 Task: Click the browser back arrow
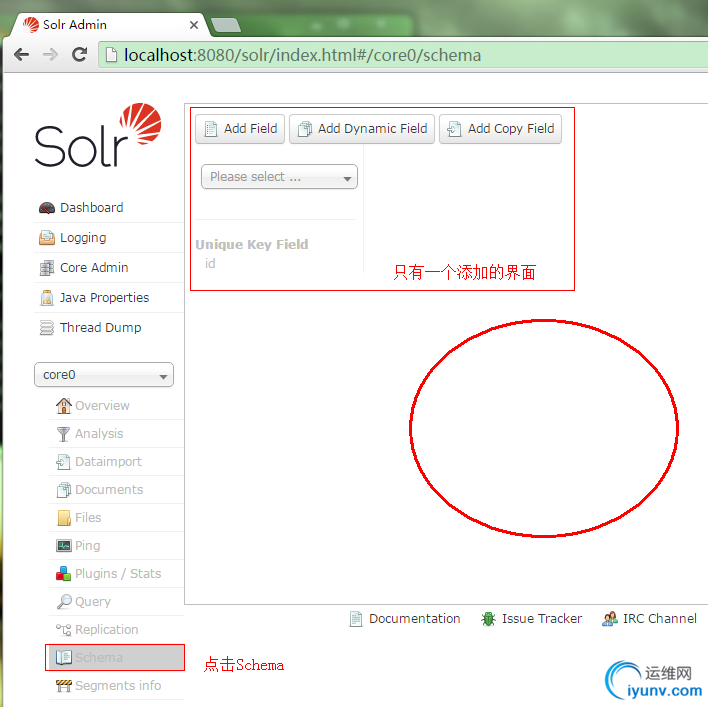coord(22,55)
